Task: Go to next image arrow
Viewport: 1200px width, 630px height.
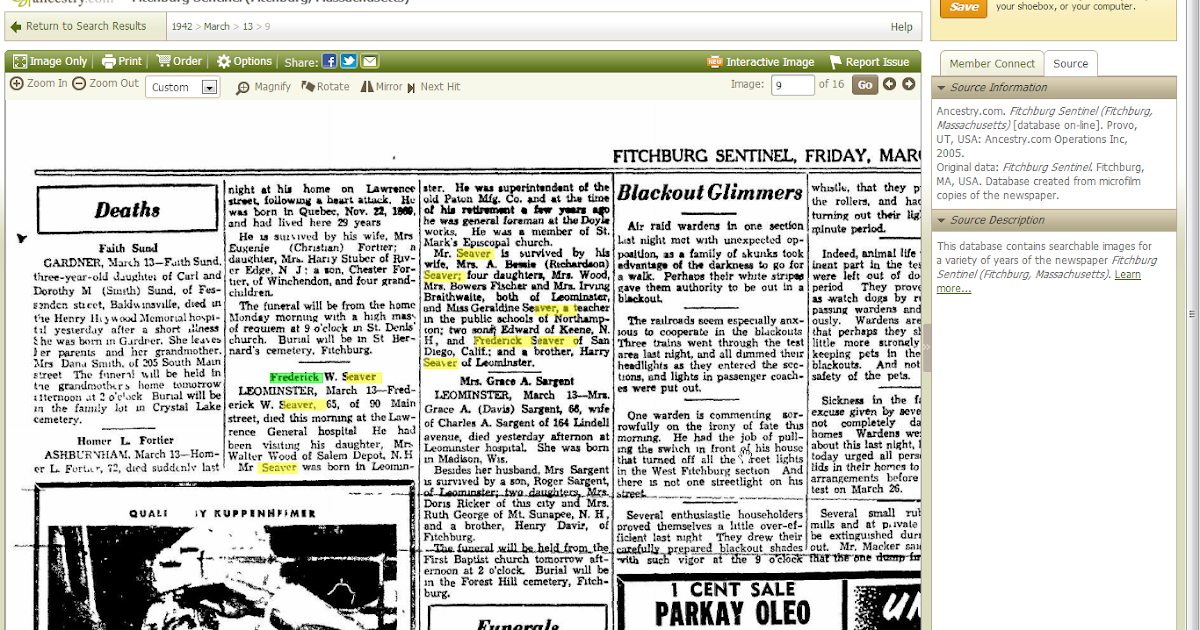Action: [x=908, y=84]
